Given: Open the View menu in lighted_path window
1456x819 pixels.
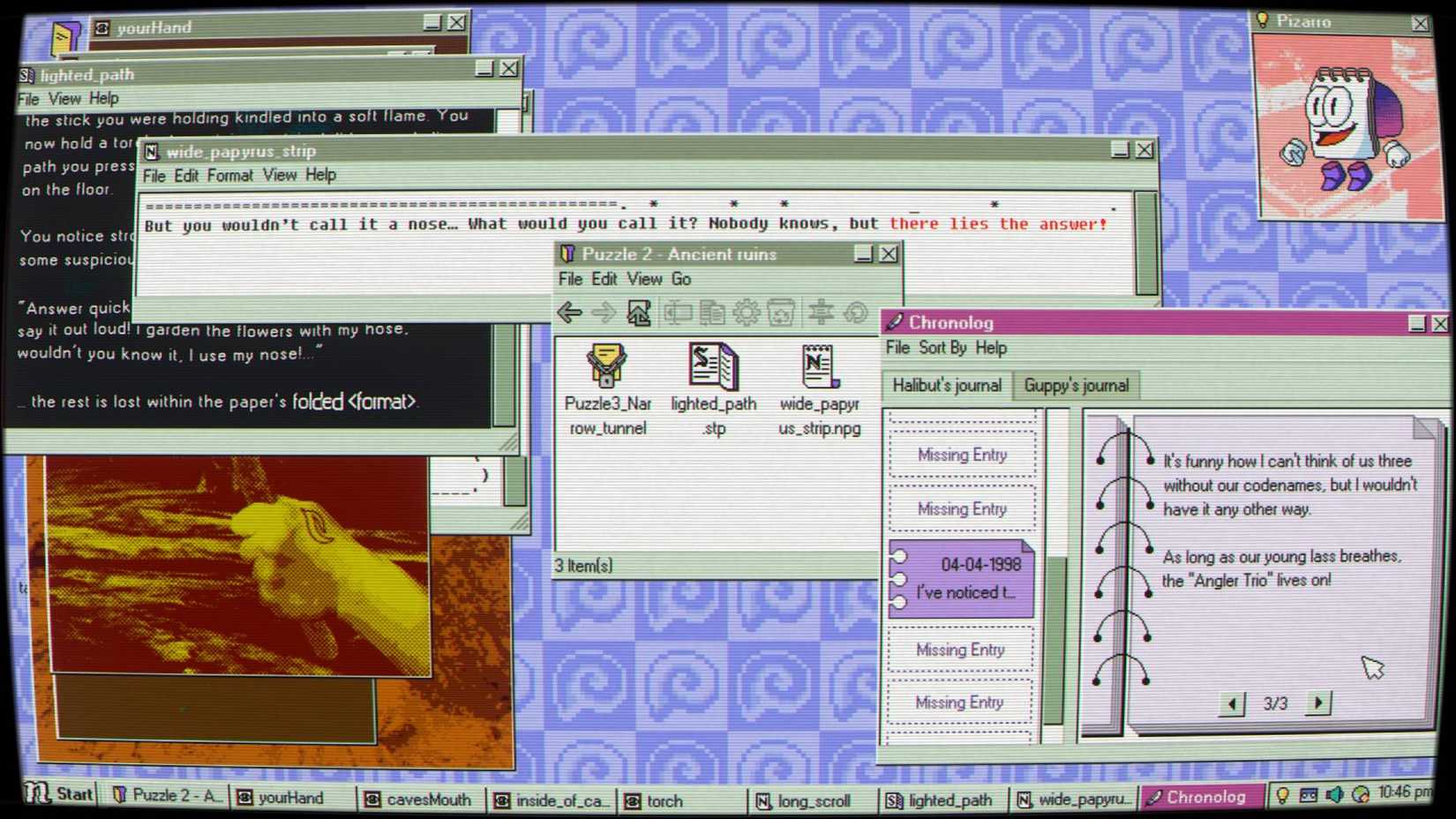Looking at the screenshot, I should (x=64, y=99).
